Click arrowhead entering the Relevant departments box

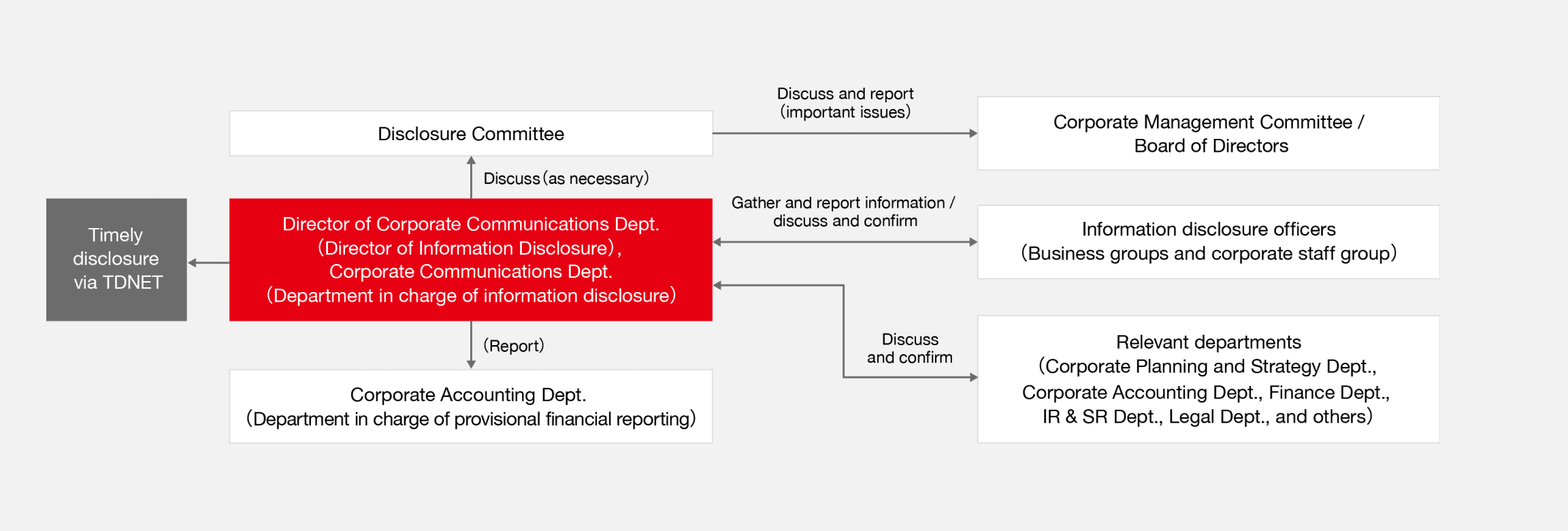click(x=973, y=377)
